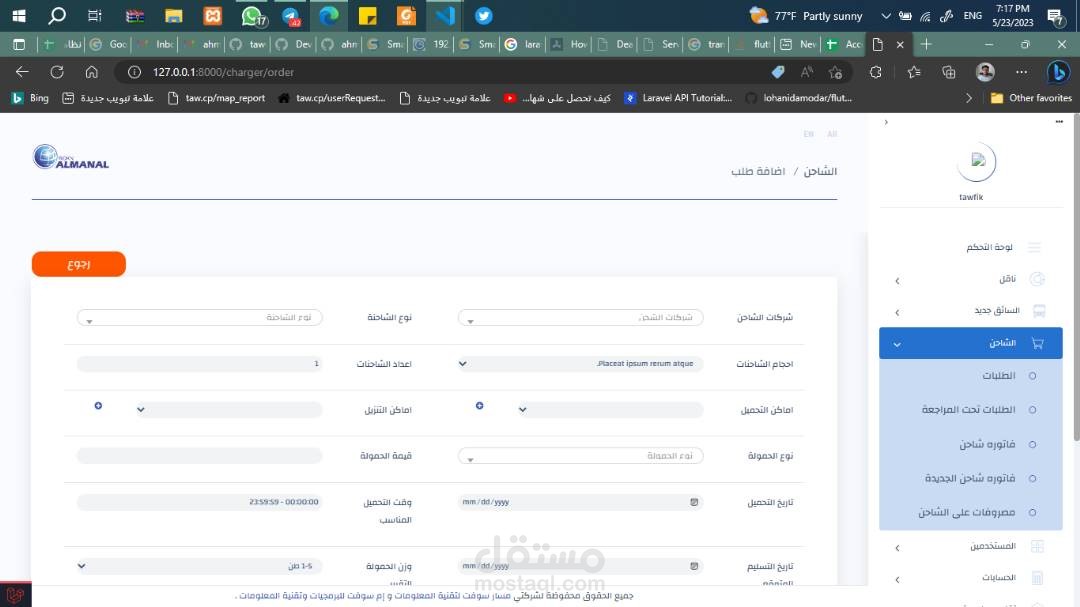Click the tawfik profile avatar
Viewport: 1080px width, 607px height.
point(977,162)
